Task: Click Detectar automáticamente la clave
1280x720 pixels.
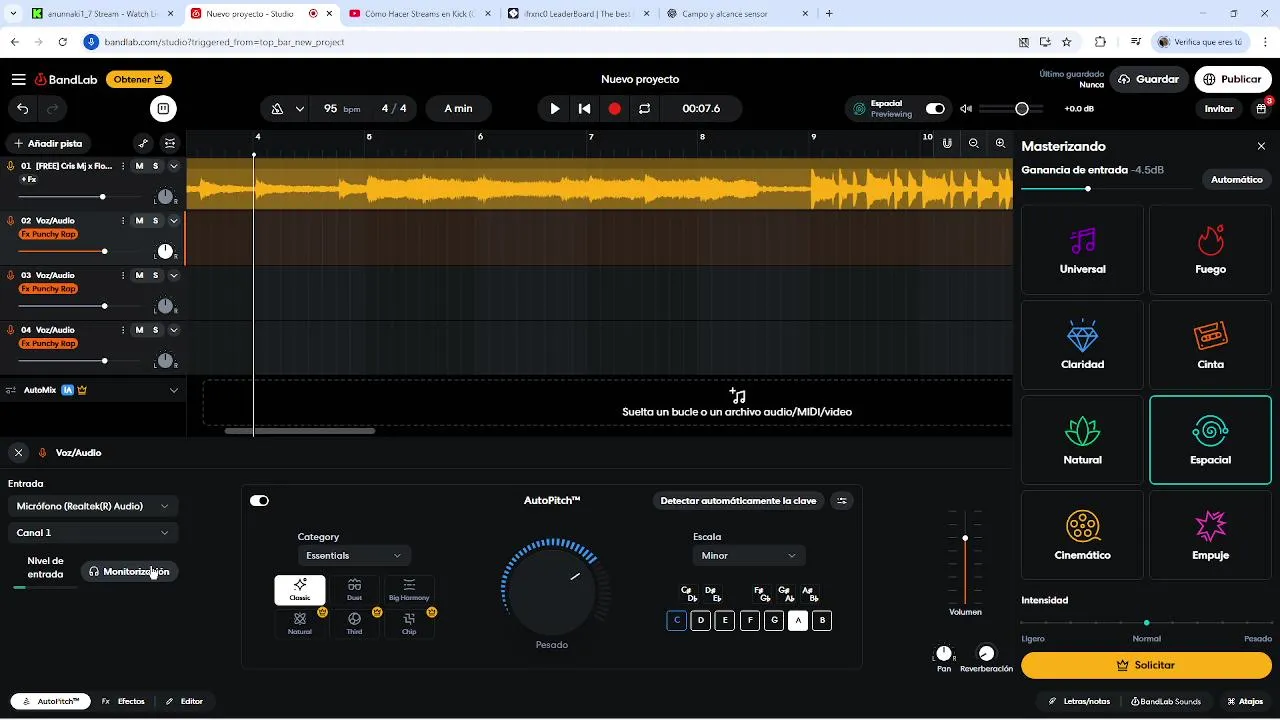Action: point(738,501)
